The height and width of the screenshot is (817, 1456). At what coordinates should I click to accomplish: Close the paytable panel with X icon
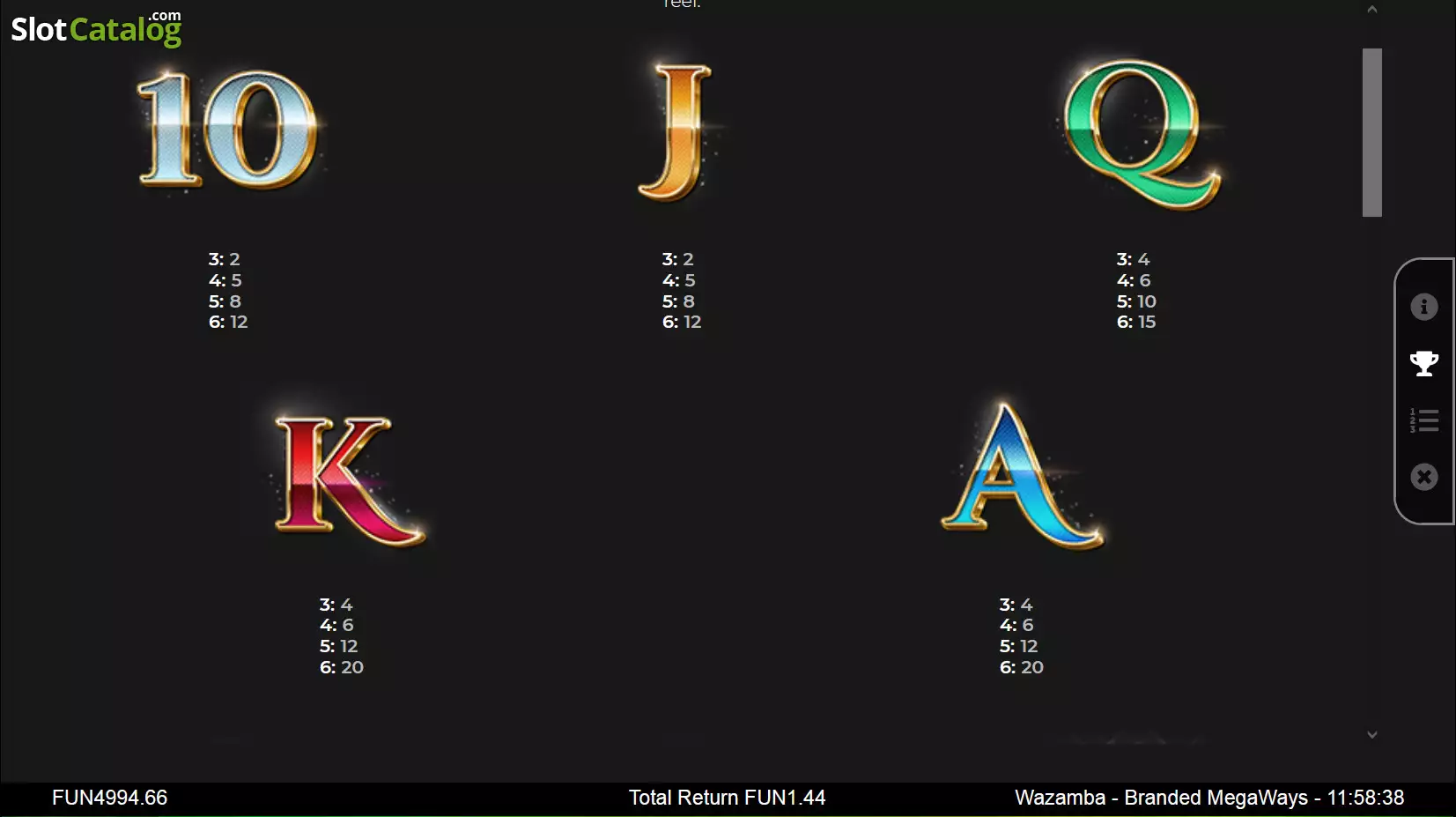click(1423, 477)
